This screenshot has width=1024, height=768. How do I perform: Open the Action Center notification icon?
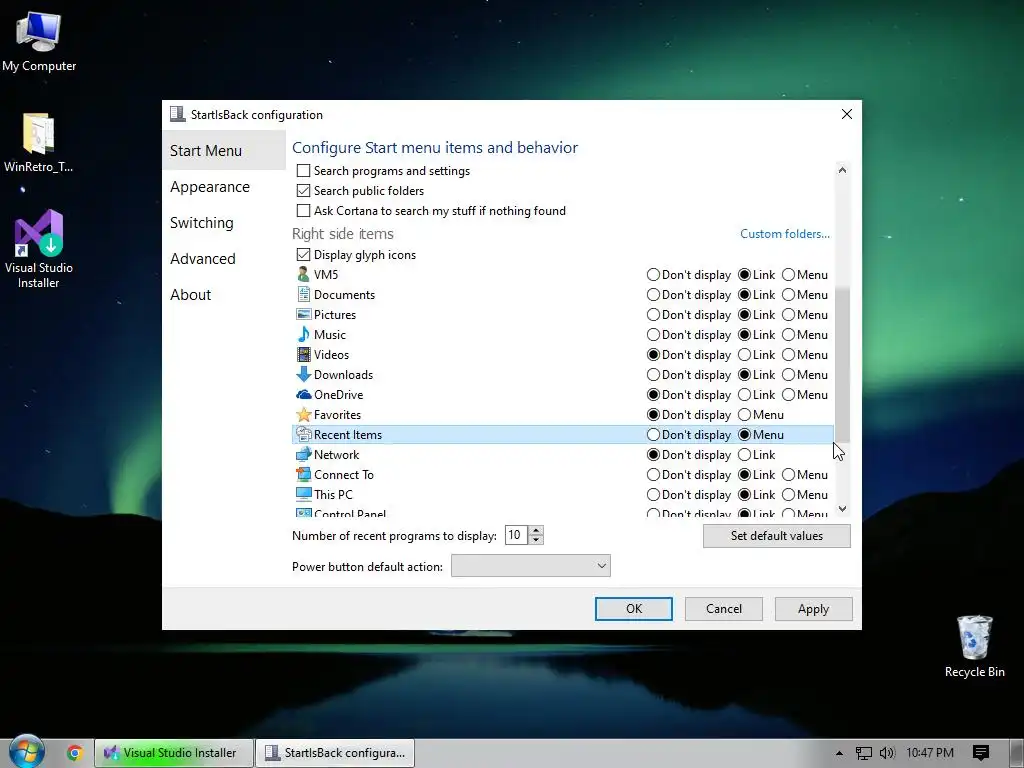pyautogui.click(x=980, y=753)
